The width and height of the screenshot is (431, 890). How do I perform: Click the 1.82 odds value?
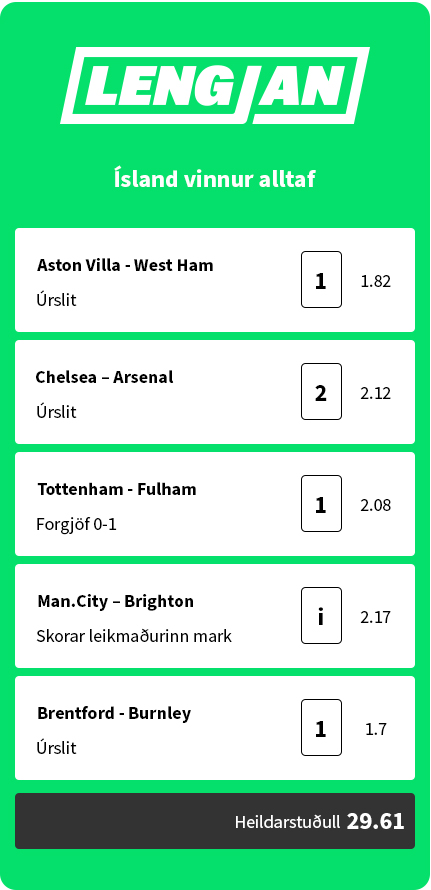coord(376,281)
